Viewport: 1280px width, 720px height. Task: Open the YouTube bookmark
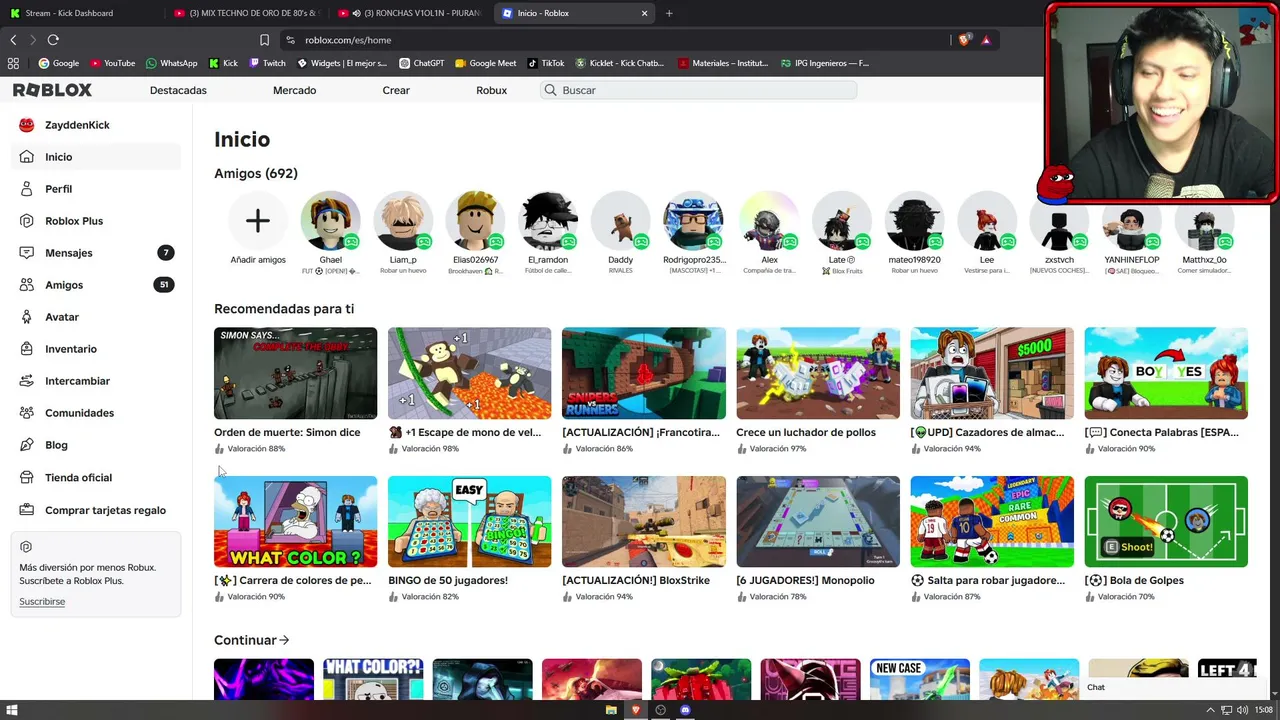tap(112, 63)
